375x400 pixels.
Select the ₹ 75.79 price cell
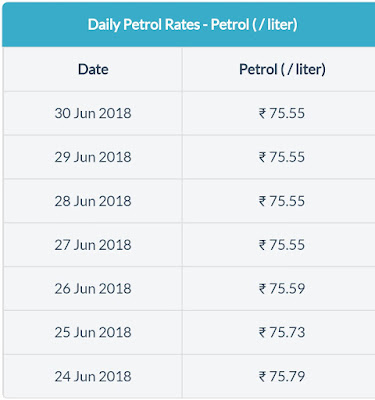coord(282,376)
